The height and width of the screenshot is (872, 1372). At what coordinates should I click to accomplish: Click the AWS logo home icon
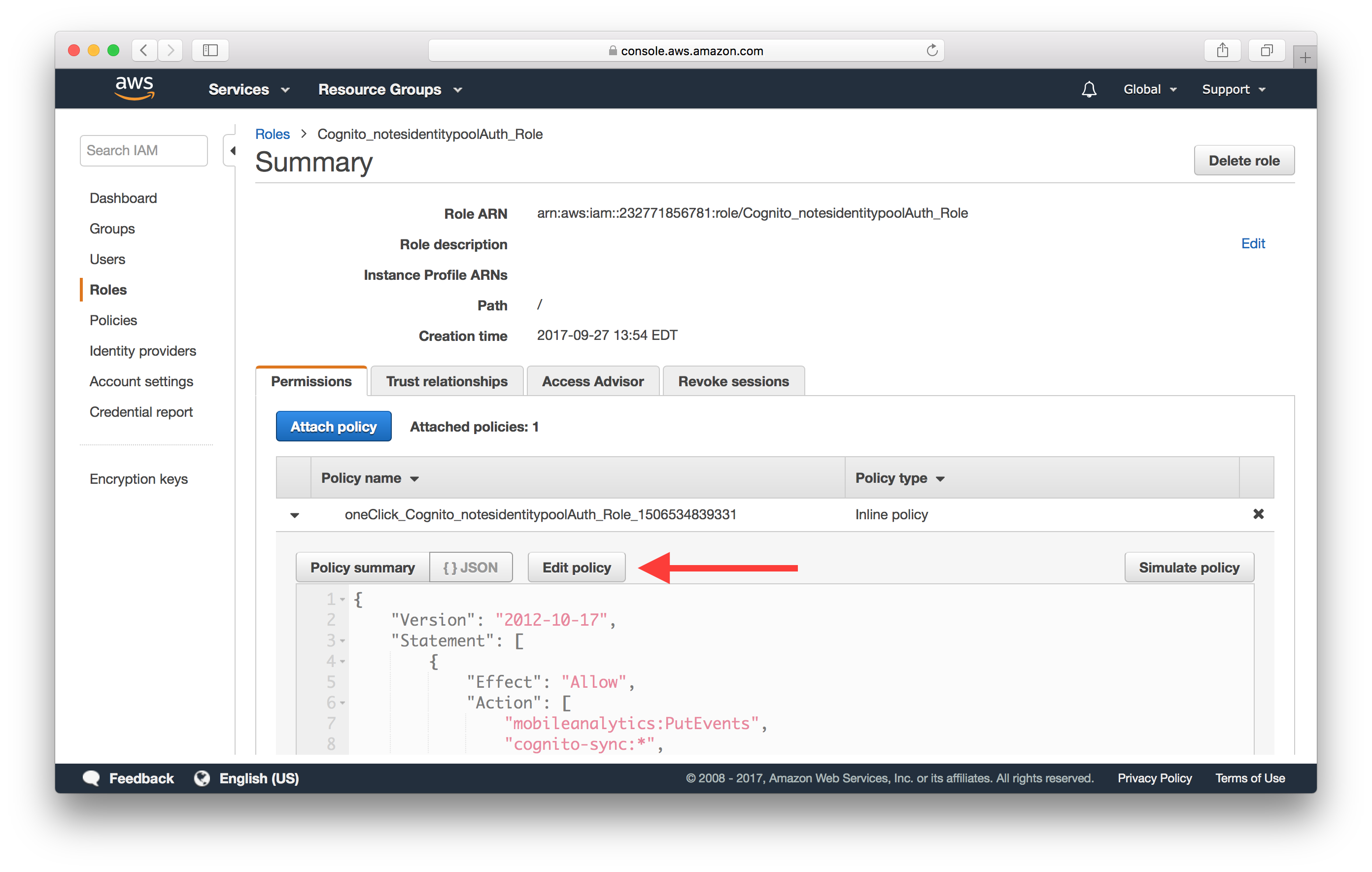coord(135,89)
